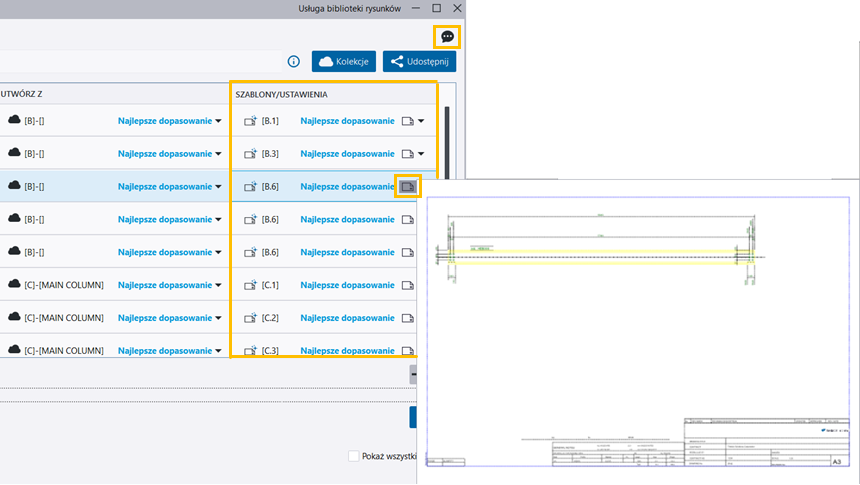Click the cloud icon in first [B]-[] row
Image resolution: width=860 pixels, height=485 pixels.
coord(14,121)
